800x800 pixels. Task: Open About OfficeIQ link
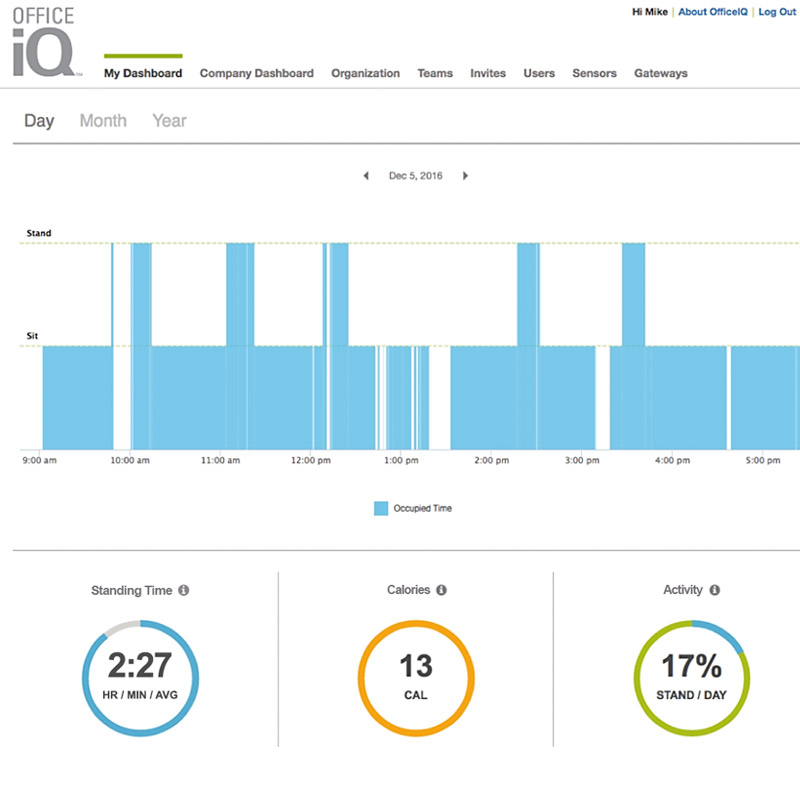pyautogui.click(x=713, y=12)
